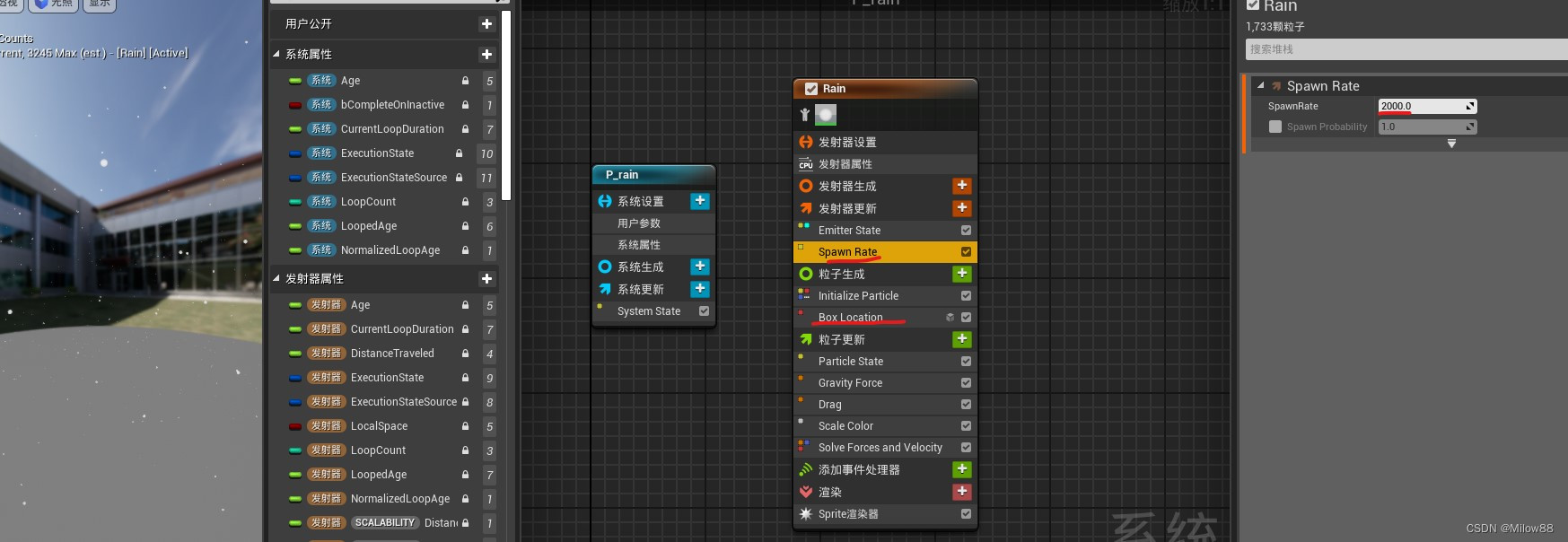Click the 搜索堆栈 search field
This screenshot has height=542, width=1568.
point(1406,49)
